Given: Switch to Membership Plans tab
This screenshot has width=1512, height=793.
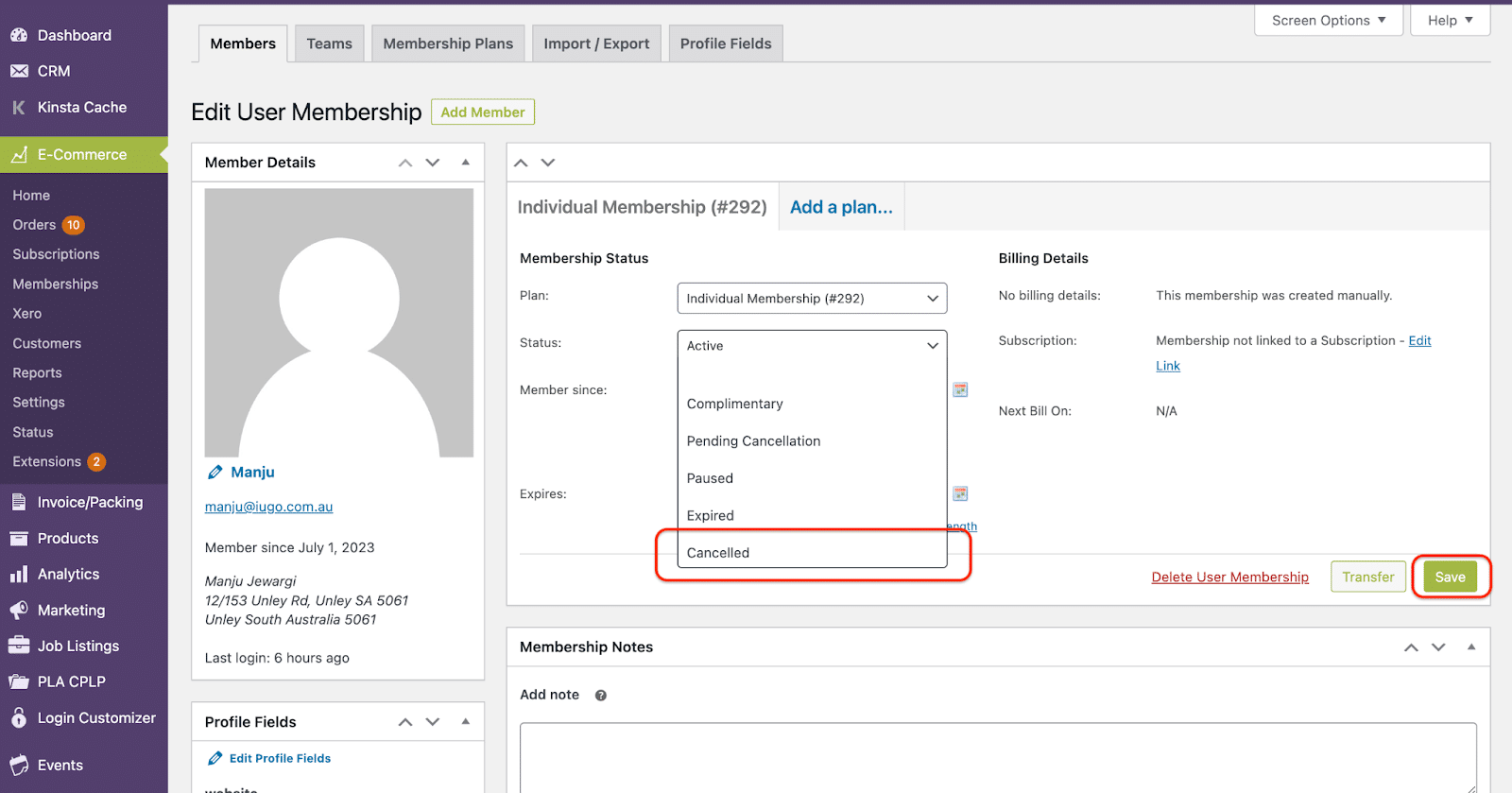Looking at the screenshot, I should coord(448,43).
